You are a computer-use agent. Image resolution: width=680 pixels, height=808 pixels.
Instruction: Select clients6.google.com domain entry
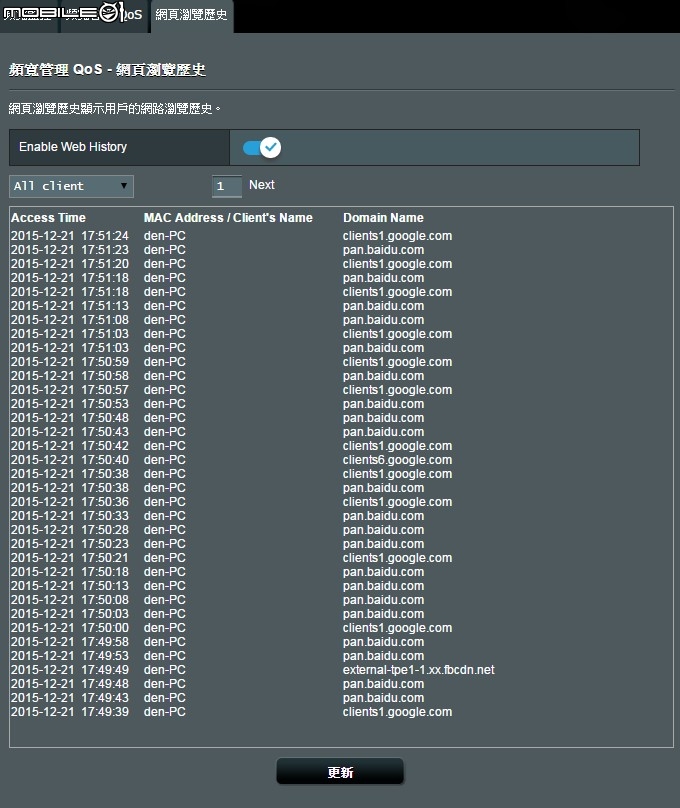[397, 460]
